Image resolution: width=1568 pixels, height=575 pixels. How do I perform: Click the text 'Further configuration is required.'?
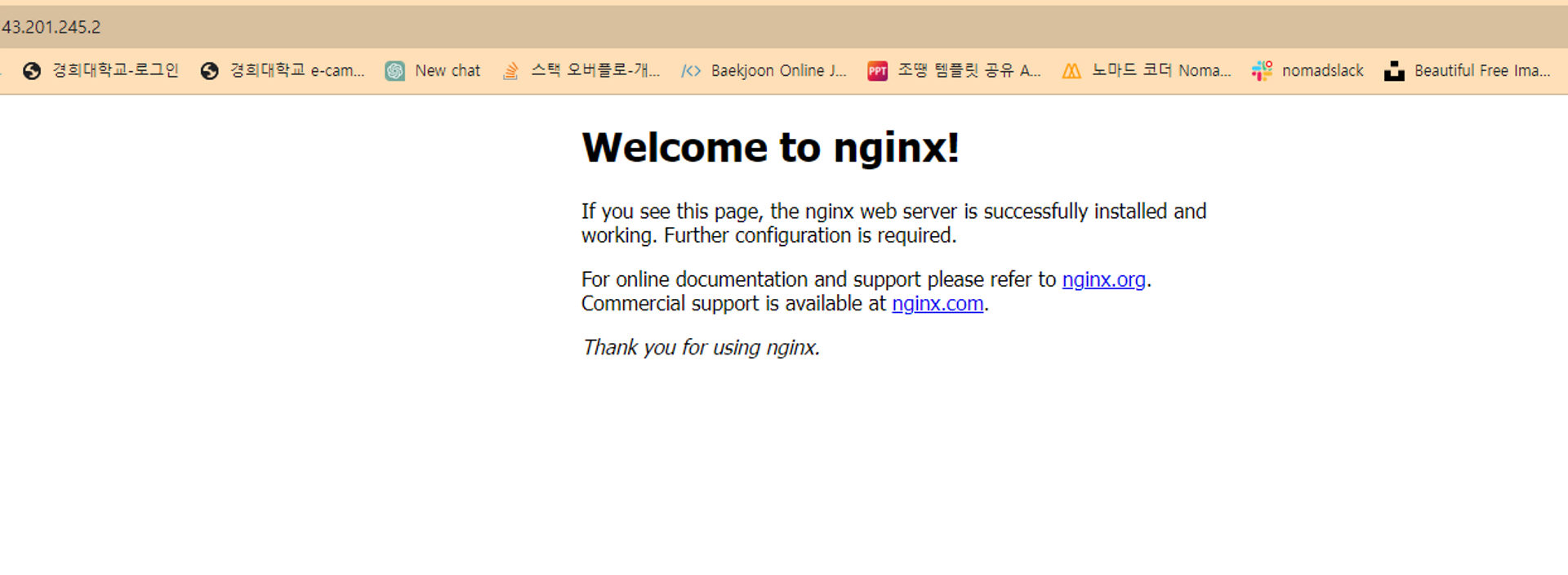click(x=810, y=236)
